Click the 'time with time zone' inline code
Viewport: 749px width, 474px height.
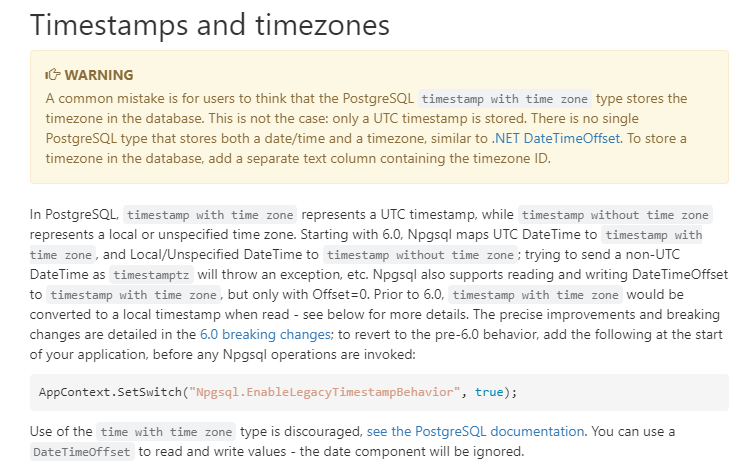tap(166, 432)
